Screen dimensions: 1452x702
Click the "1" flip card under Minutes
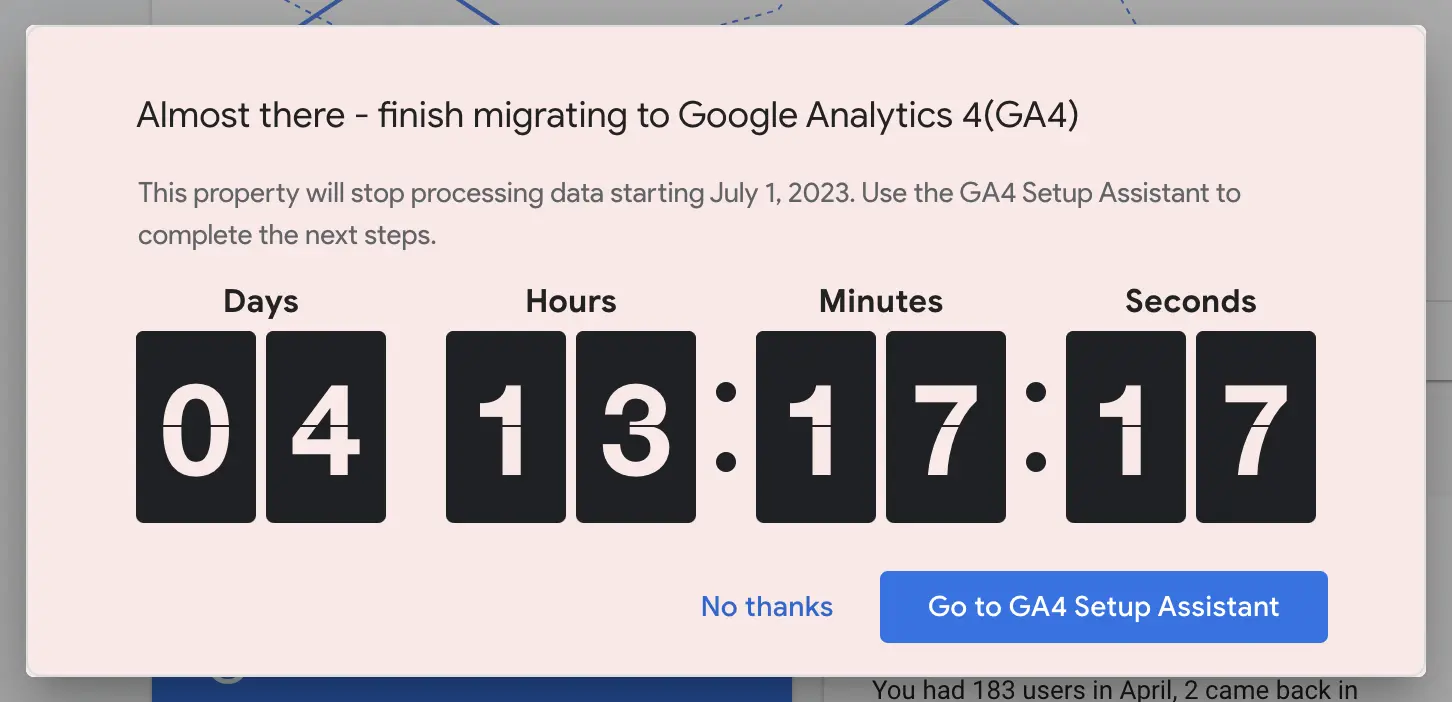816,427
